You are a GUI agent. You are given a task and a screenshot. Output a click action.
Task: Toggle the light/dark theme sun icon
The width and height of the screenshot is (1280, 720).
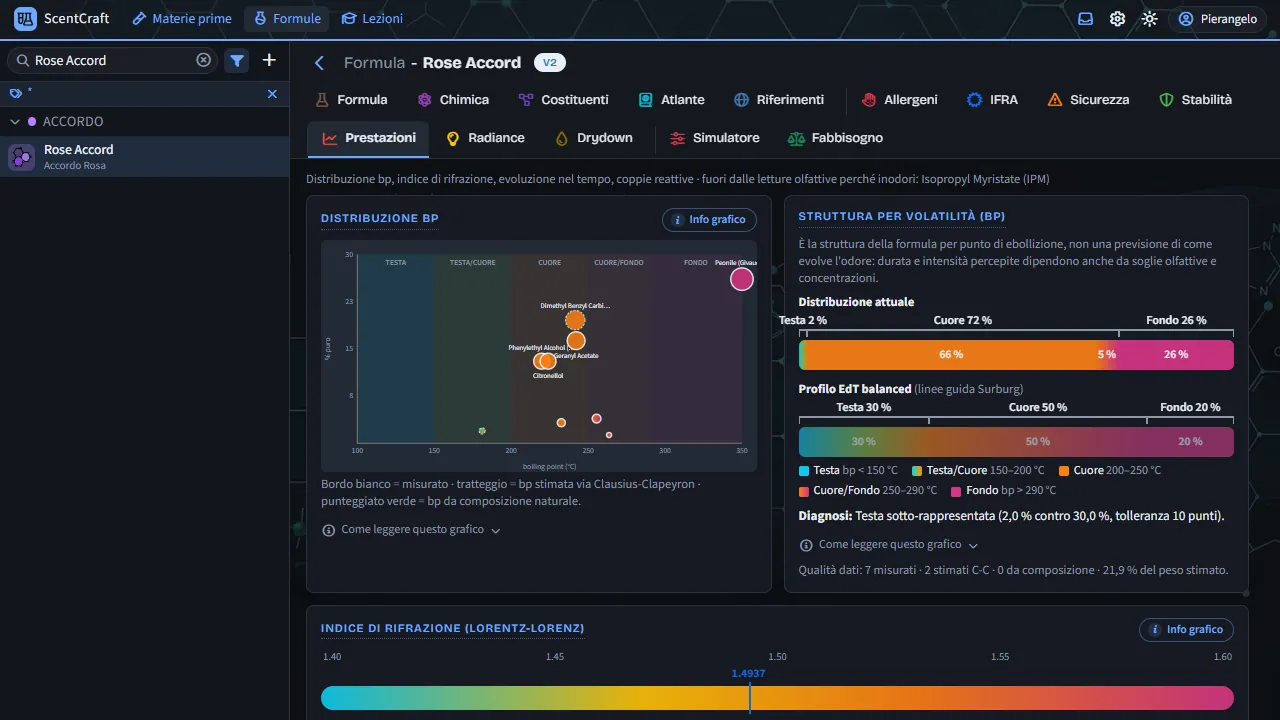[x=1149, y=19]
